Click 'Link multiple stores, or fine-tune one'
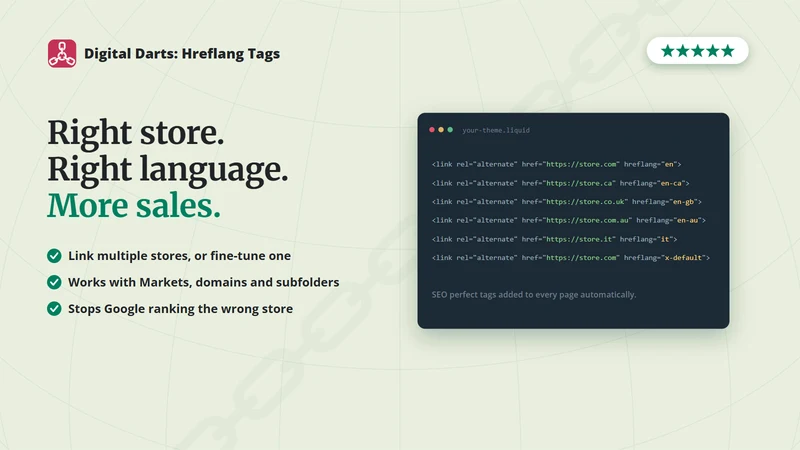 click(180, 256)
